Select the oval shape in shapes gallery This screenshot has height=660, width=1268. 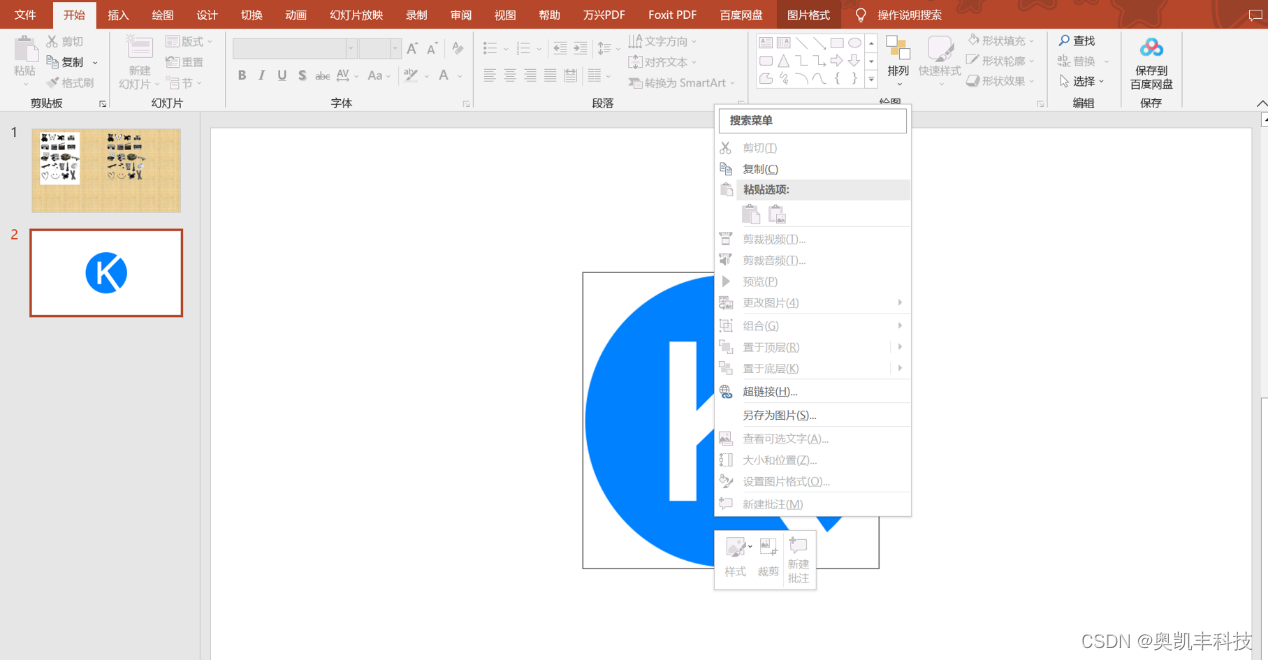click(854, 43)
